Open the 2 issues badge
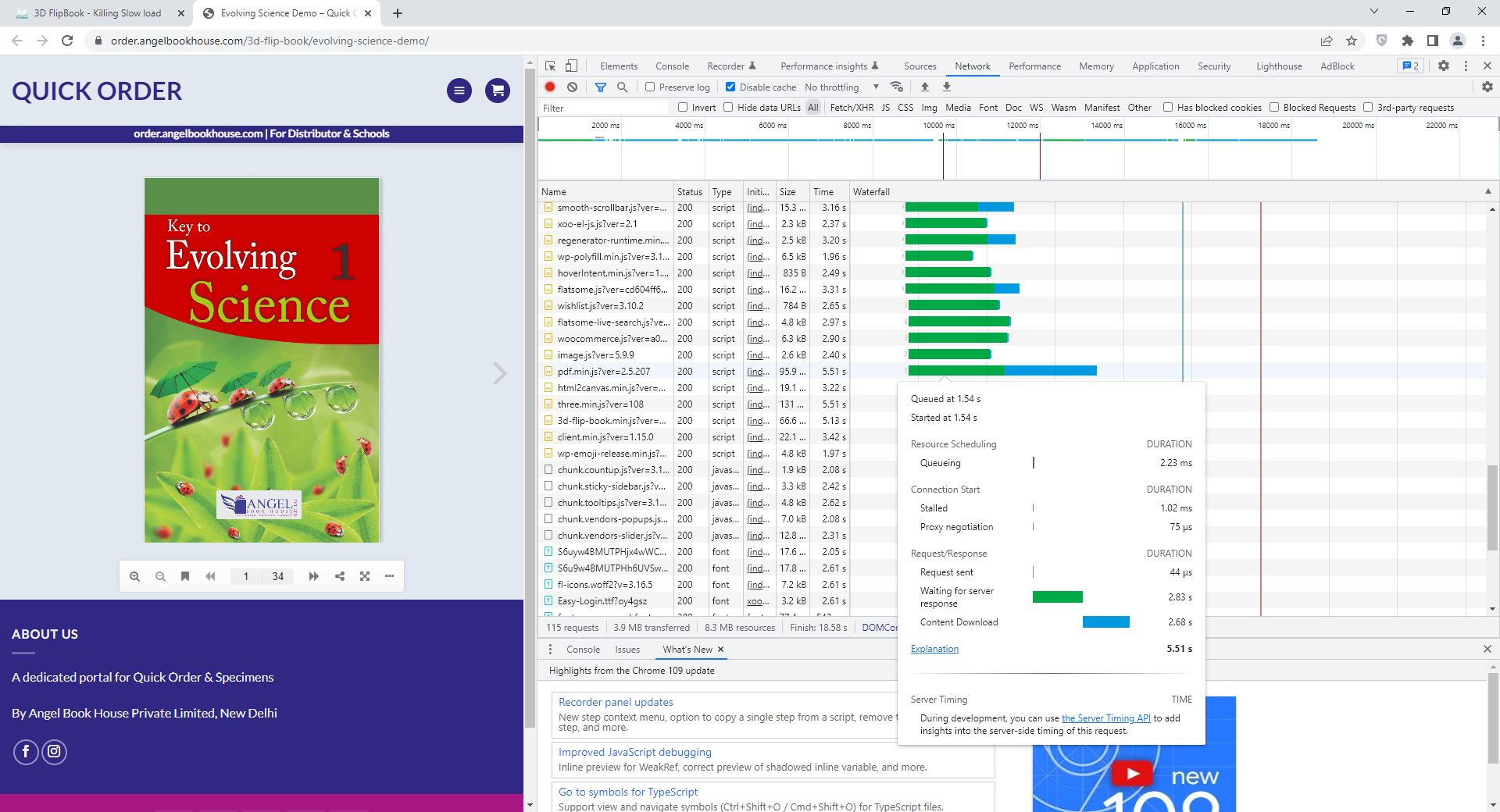Screen dimensions: 1500x812 tap(1411, 66)
